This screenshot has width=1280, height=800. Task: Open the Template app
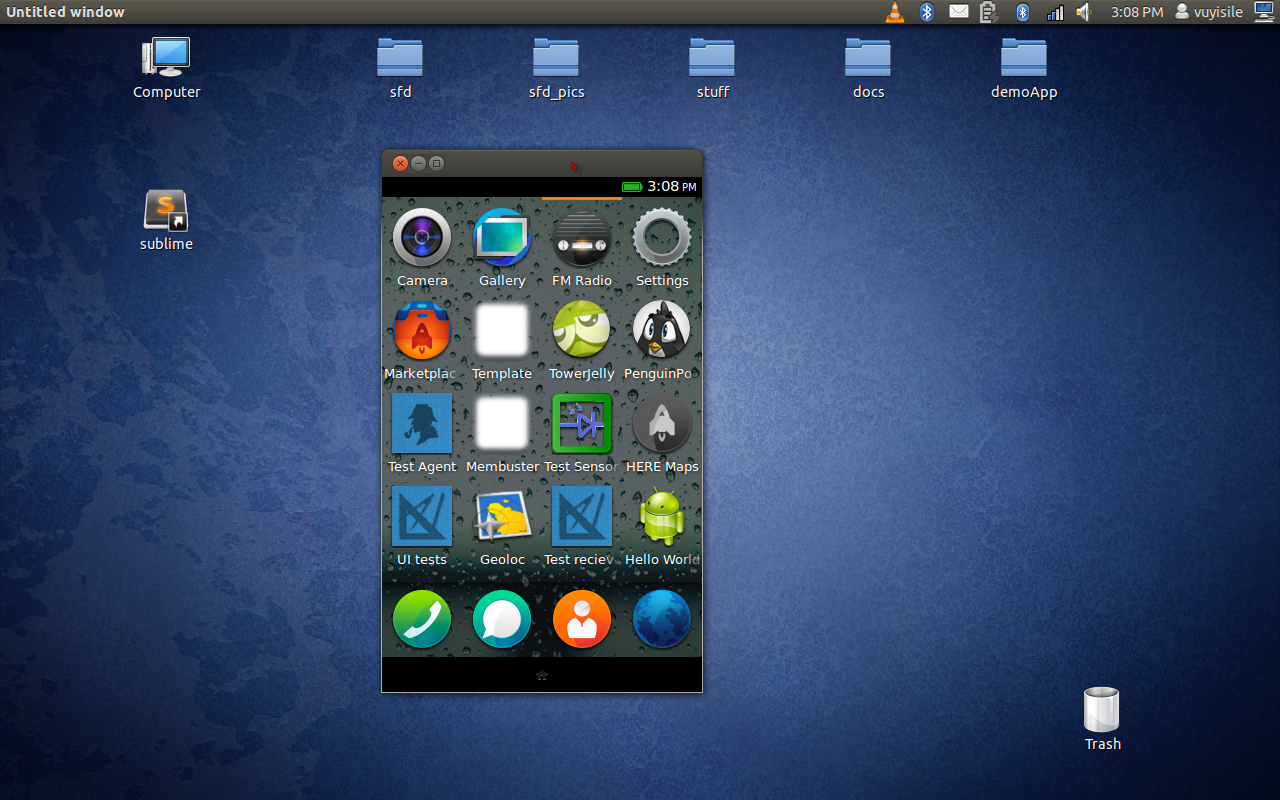tap(502, 331)
